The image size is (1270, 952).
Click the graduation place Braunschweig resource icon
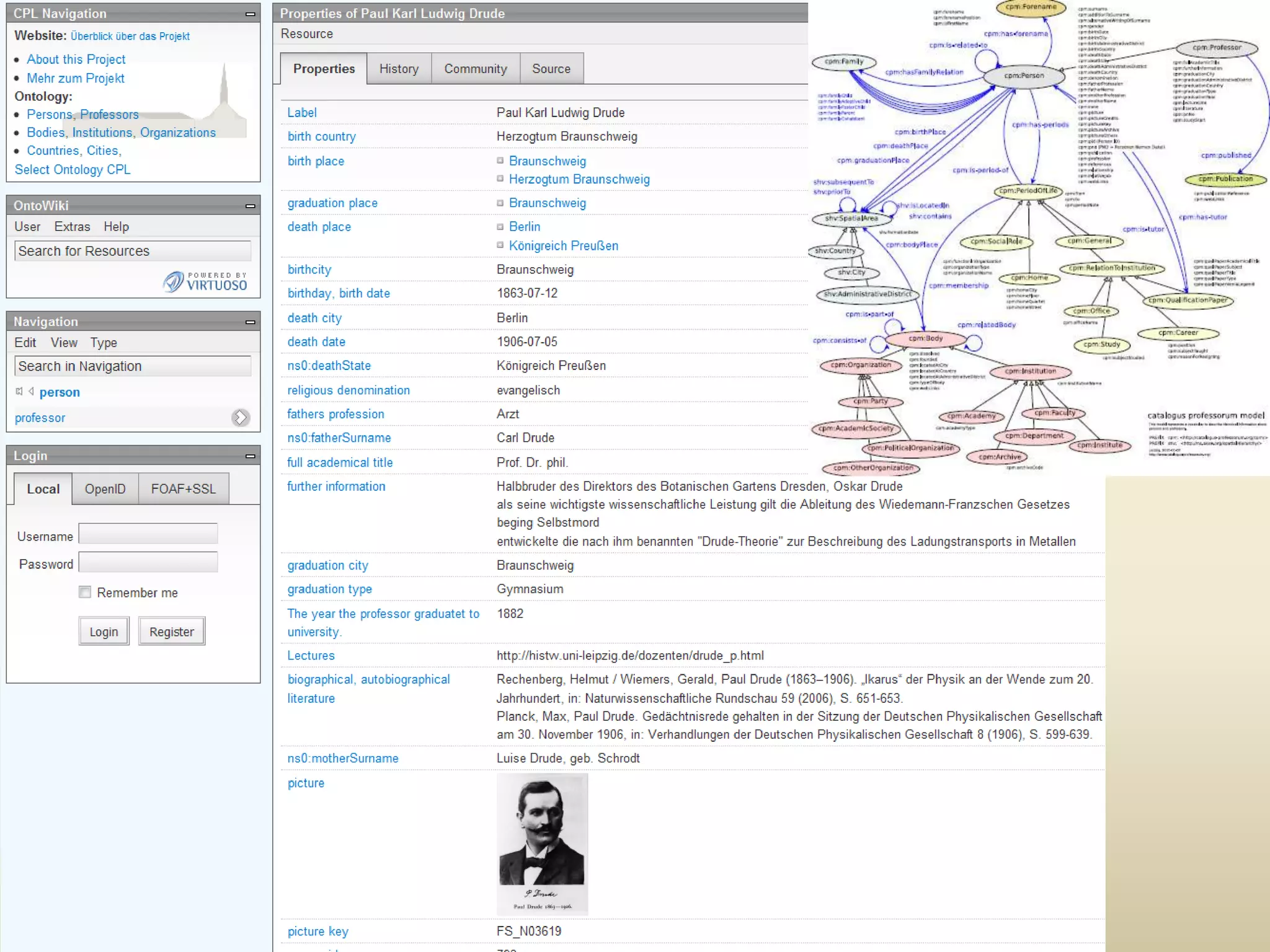(500, 203)
